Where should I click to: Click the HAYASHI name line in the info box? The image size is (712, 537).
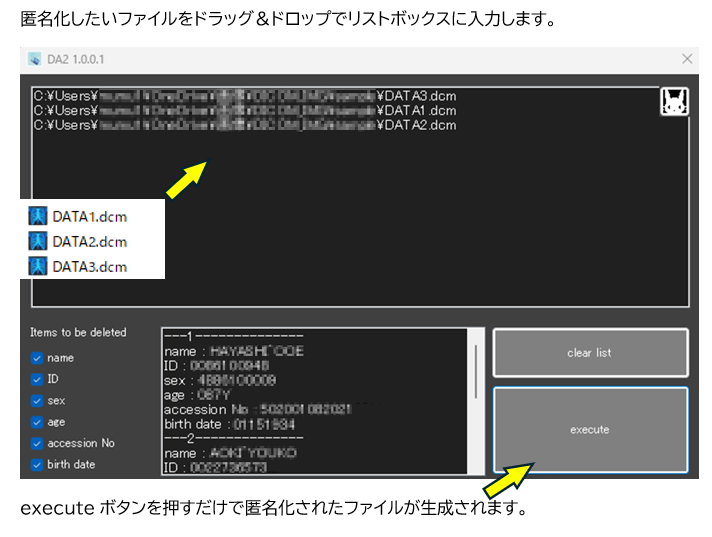[234, 351]
